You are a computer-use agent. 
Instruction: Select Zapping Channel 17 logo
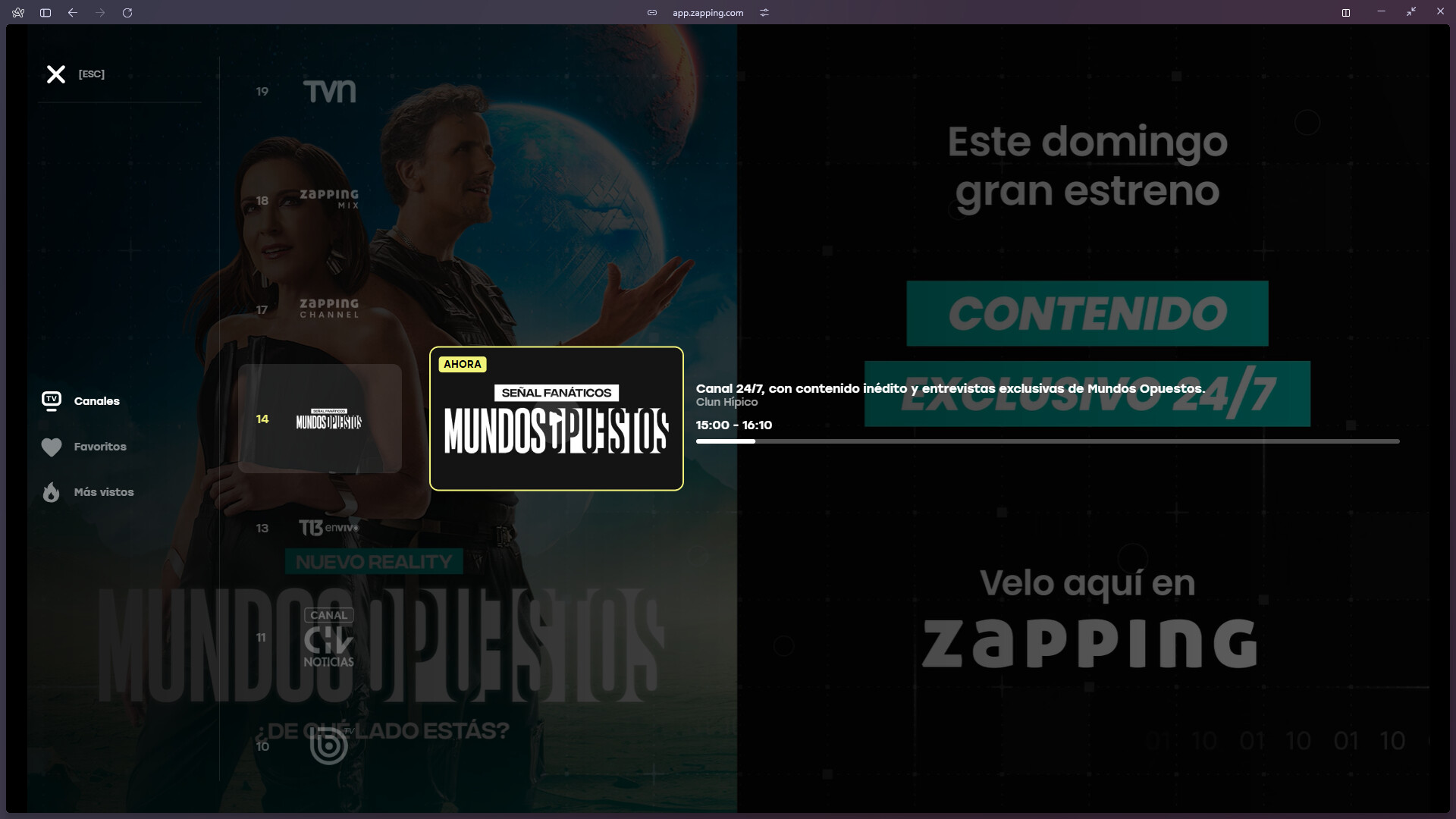[329, 309]
